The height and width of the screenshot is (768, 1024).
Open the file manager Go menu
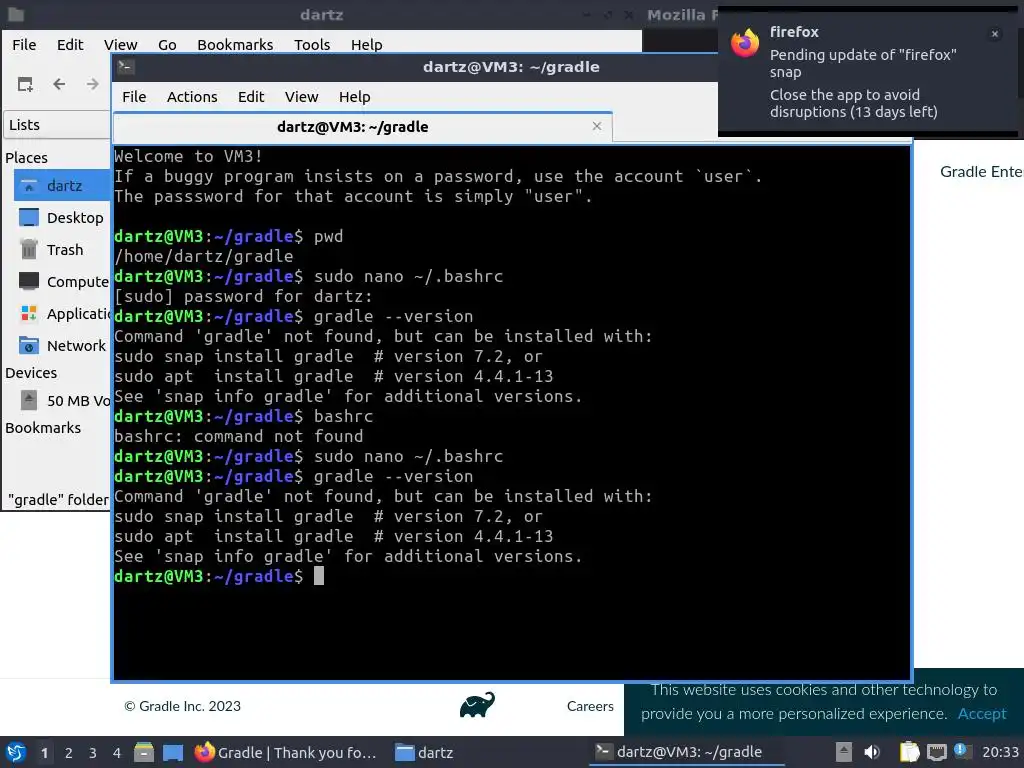tap(167, 44)
